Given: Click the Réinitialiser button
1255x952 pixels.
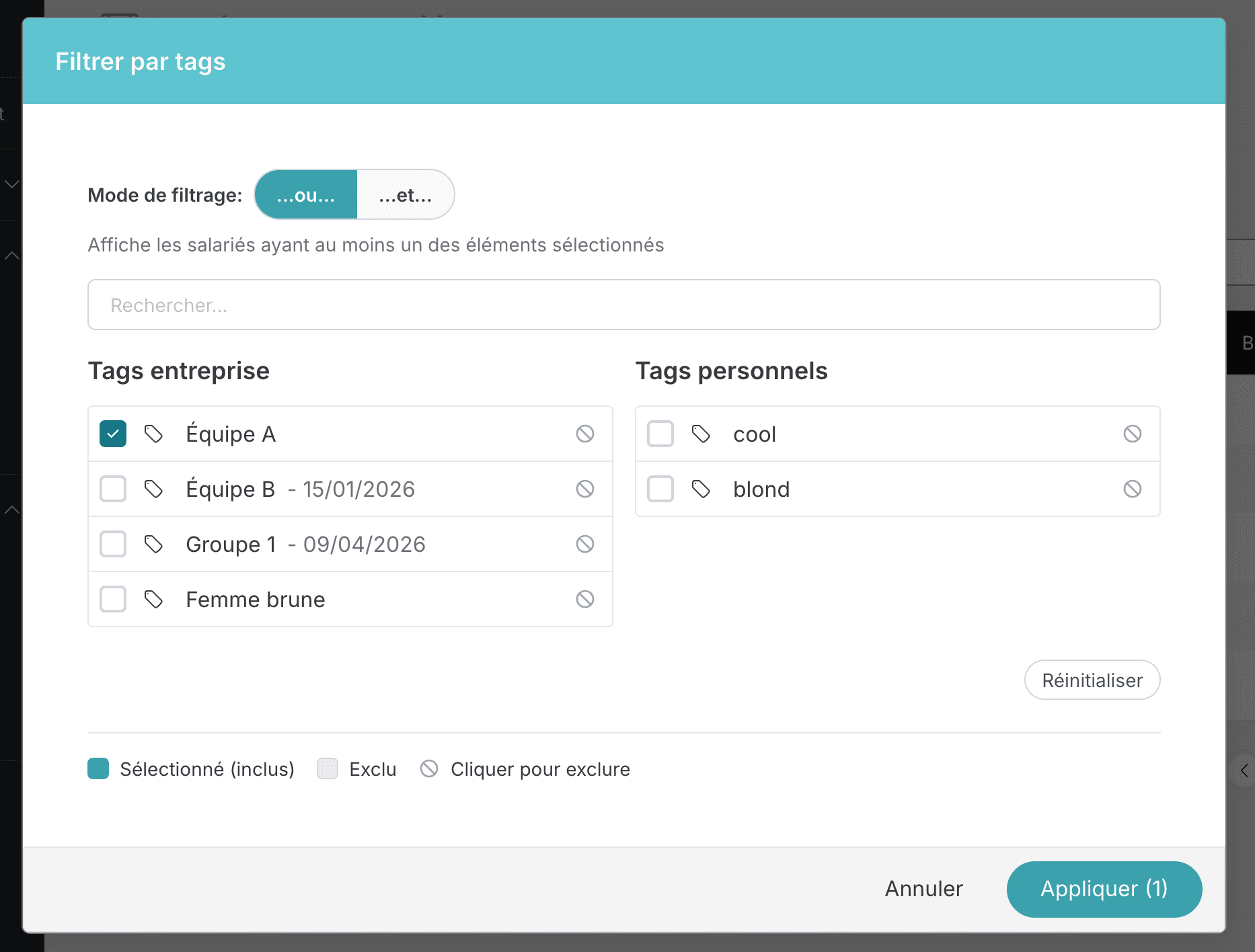Looking at the screenshot, I should pos(1092,680).
